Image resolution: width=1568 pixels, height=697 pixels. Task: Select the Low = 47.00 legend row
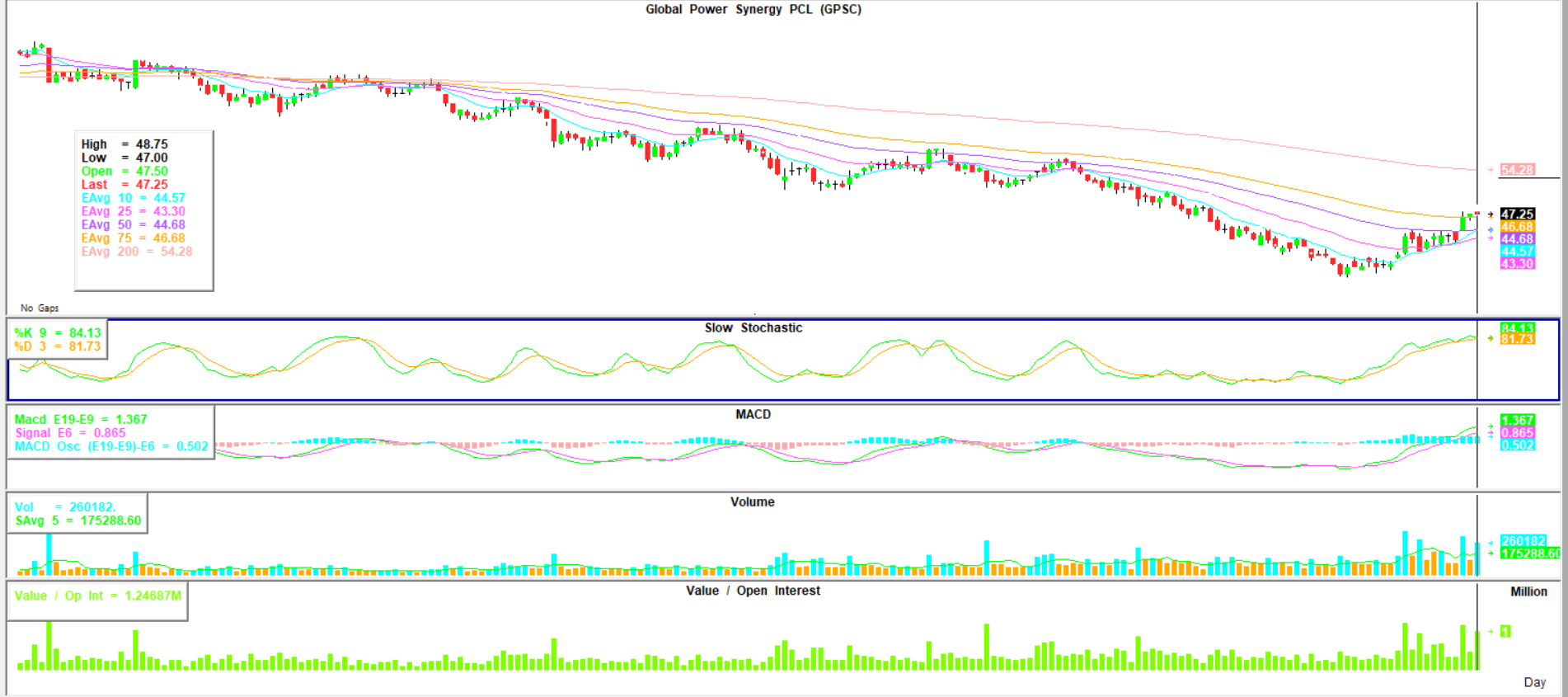[x=124, y=158]
